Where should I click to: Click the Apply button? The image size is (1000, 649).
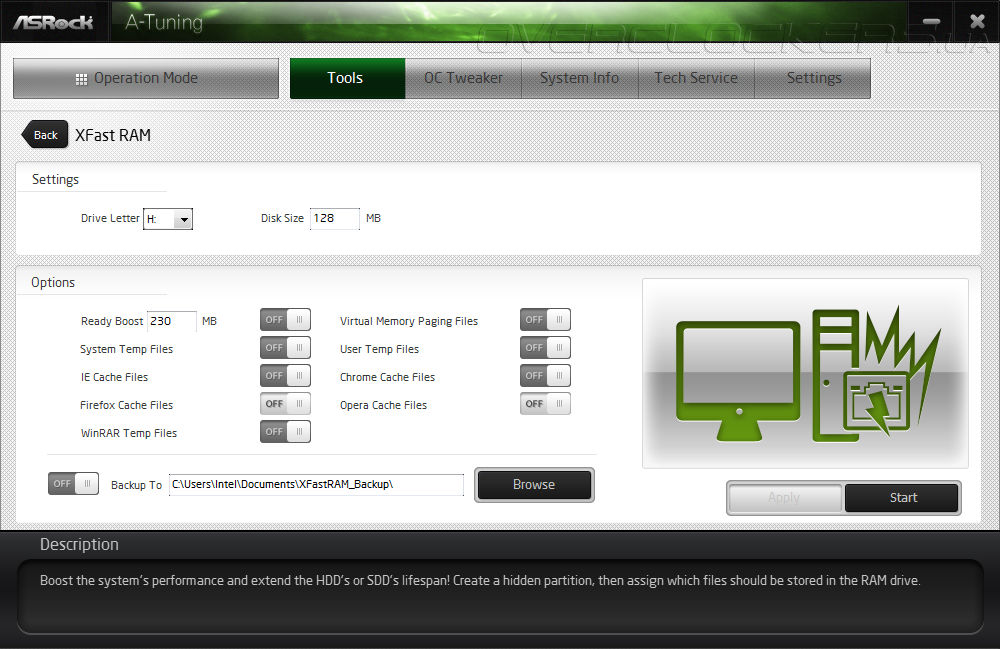point(784,498)
